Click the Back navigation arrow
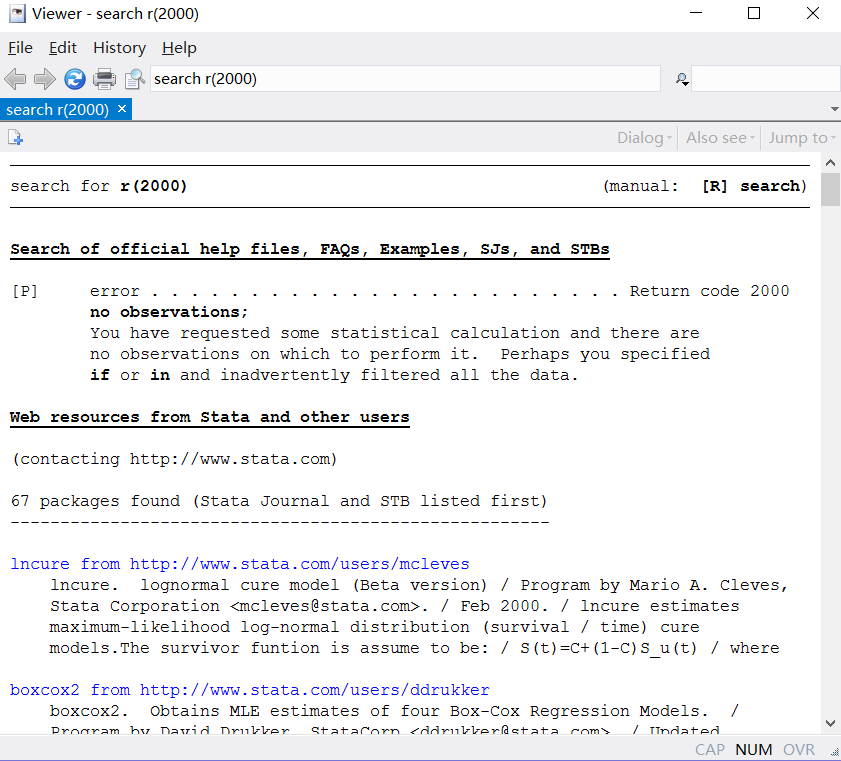 point(15,79)
